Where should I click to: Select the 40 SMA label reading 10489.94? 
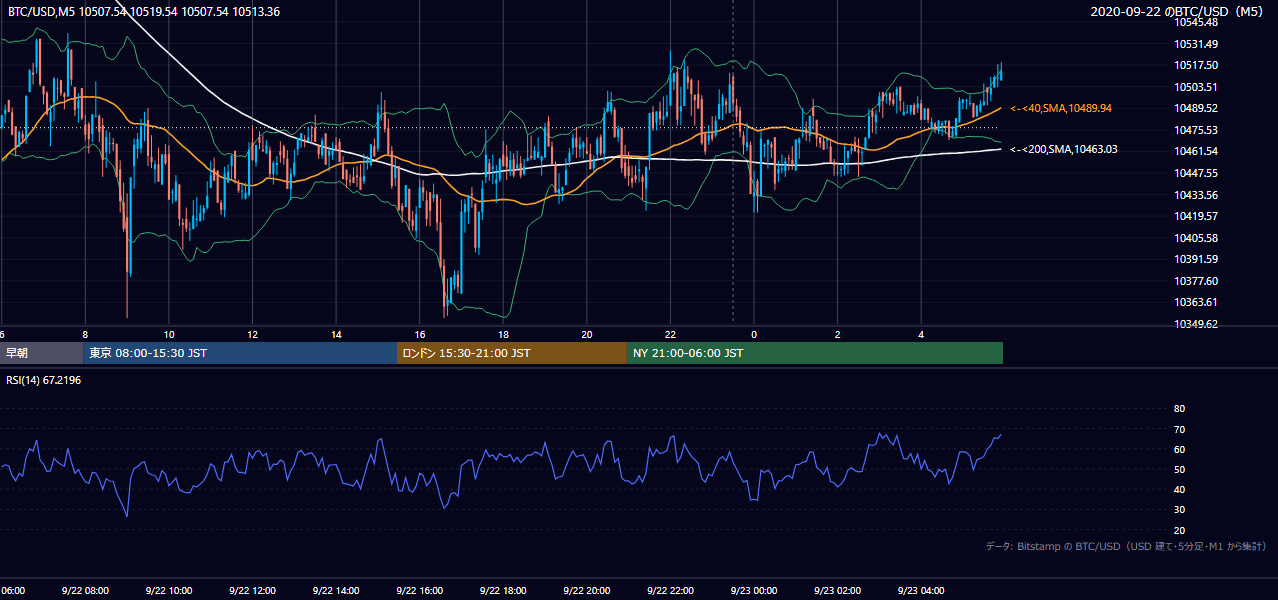1061,108
